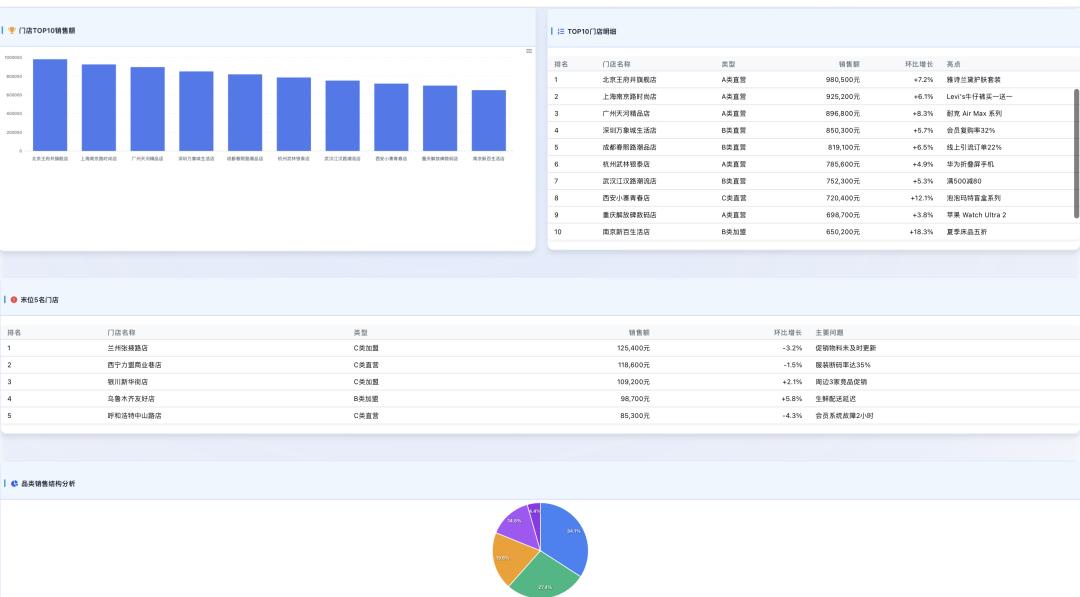
Task: Click 主要问题 header in bottom stores table
Action: click(829, 332)
